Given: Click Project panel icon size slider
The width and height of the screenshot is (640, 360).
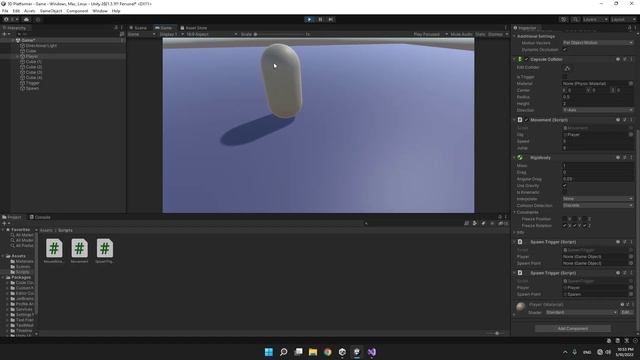Looking at the screenshot, I should tap(495, 333).
